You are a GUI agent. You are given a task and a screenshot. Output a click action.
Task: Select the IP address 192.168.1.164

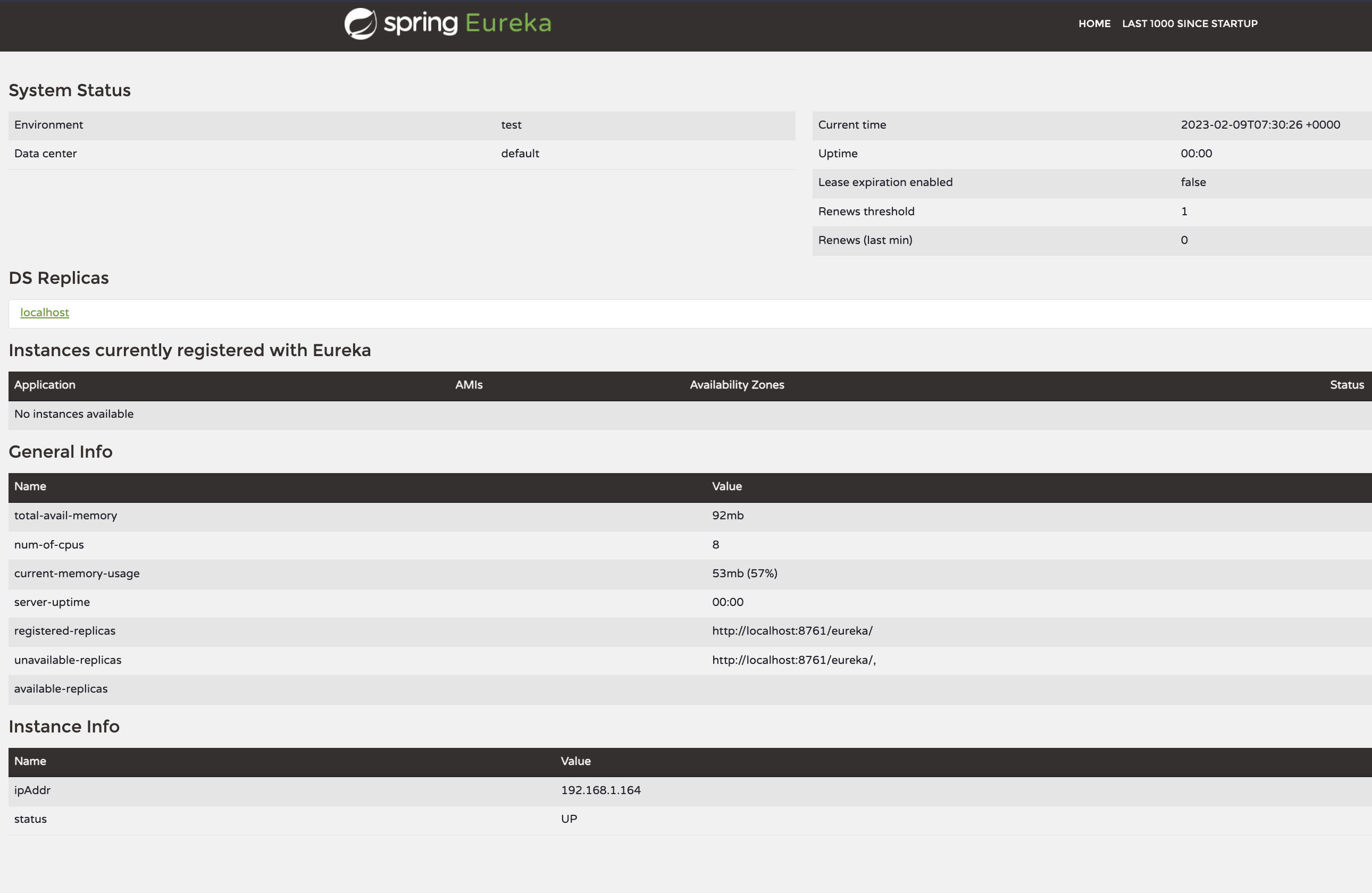(601, 790)
